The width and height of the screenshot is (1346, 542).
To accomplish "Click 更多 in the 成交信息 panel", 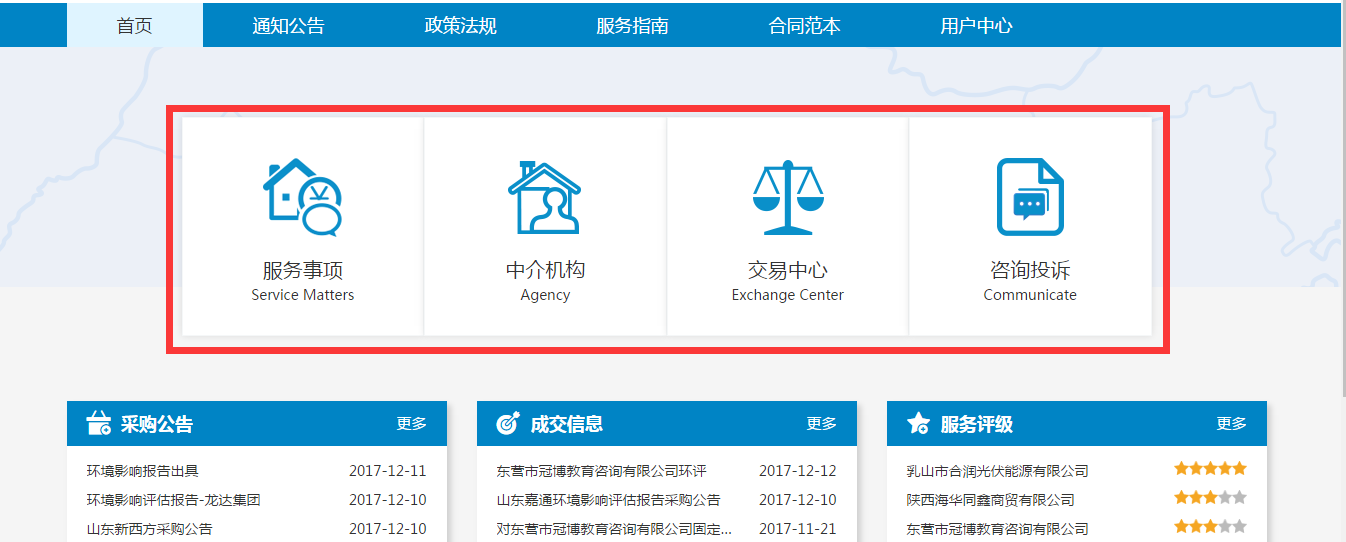I will coord(821,424).
